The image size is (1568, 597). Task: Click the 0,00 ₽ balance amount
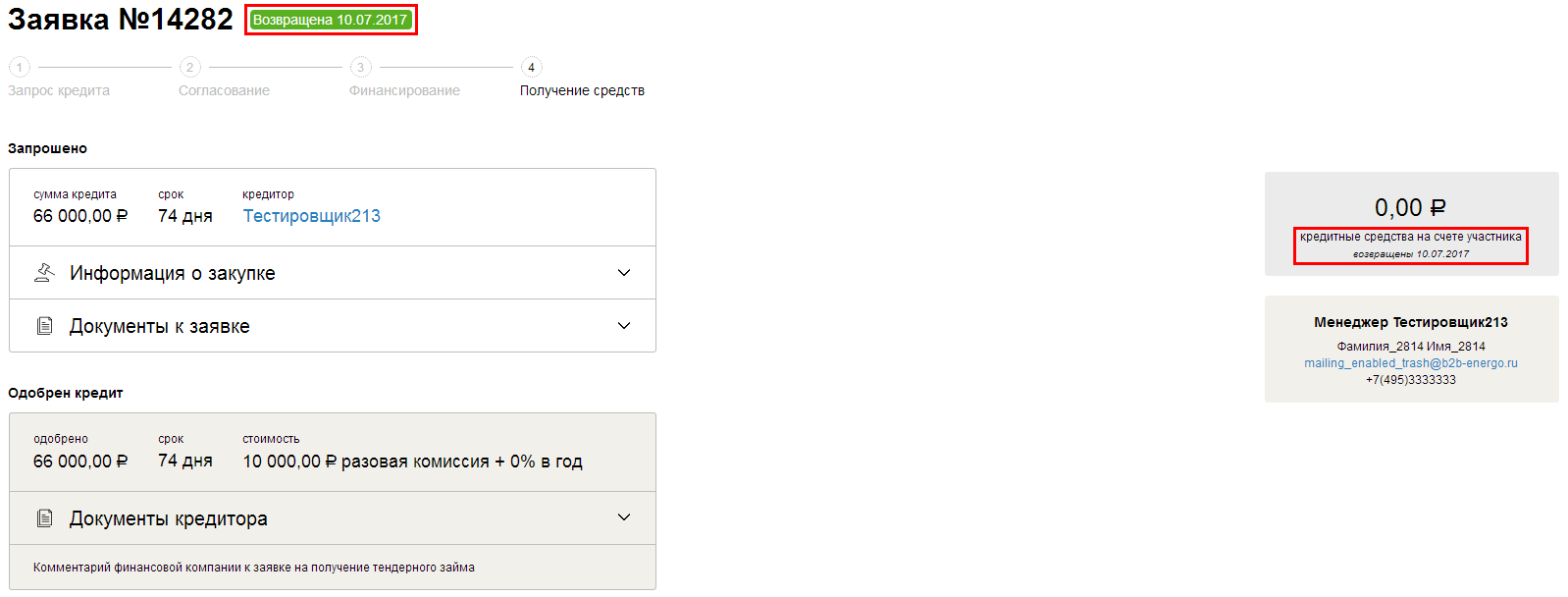point(1410,207)
